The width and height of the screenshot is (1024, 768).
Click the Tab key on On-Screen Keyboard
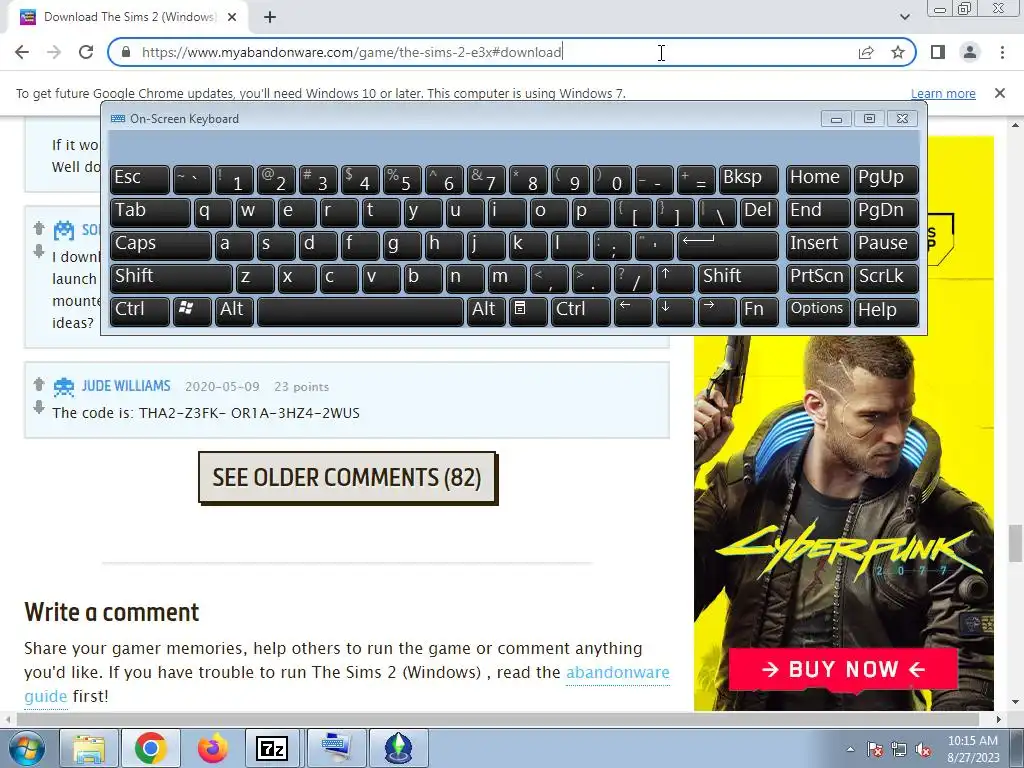click(150, 212)
